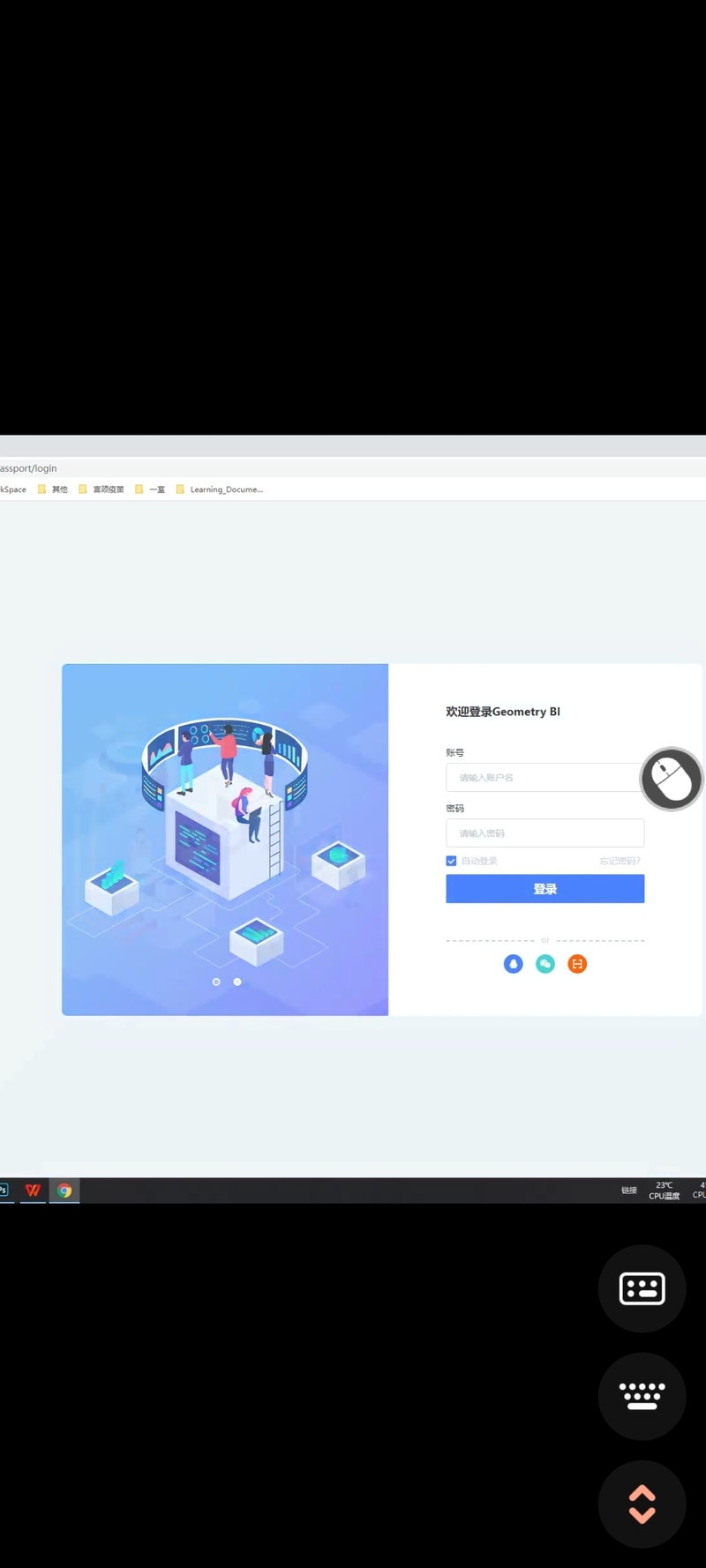
Task: Open the 忘记密码? forgot password link
Action: [620, 861]
